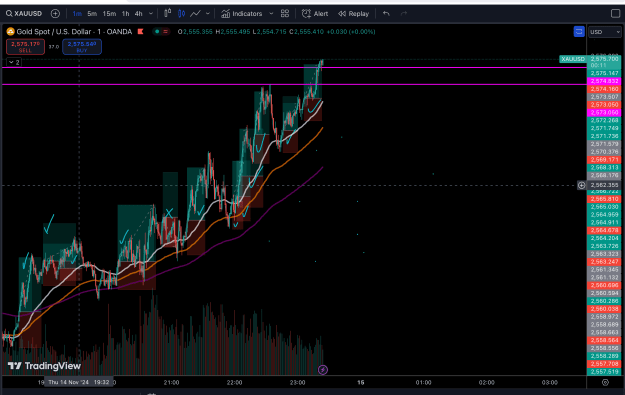Image resolution: width=625 pixels, height=395 pixels.
Task: Select the line chart style icon
Action: click(195, 14)
